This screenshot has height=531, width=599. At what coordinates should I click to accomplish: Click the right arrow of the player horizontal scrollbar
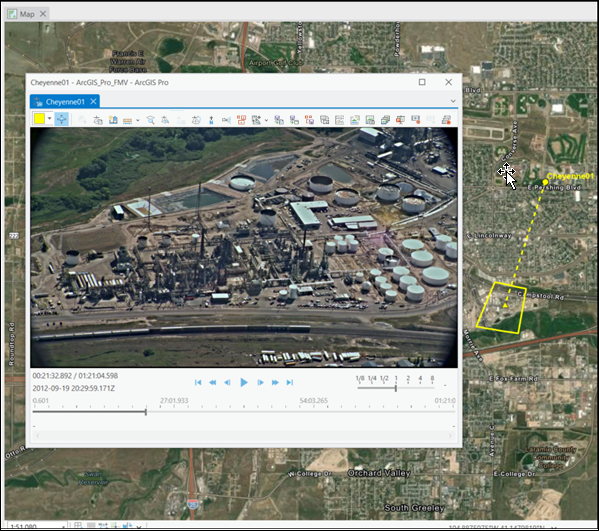[450, 435]
